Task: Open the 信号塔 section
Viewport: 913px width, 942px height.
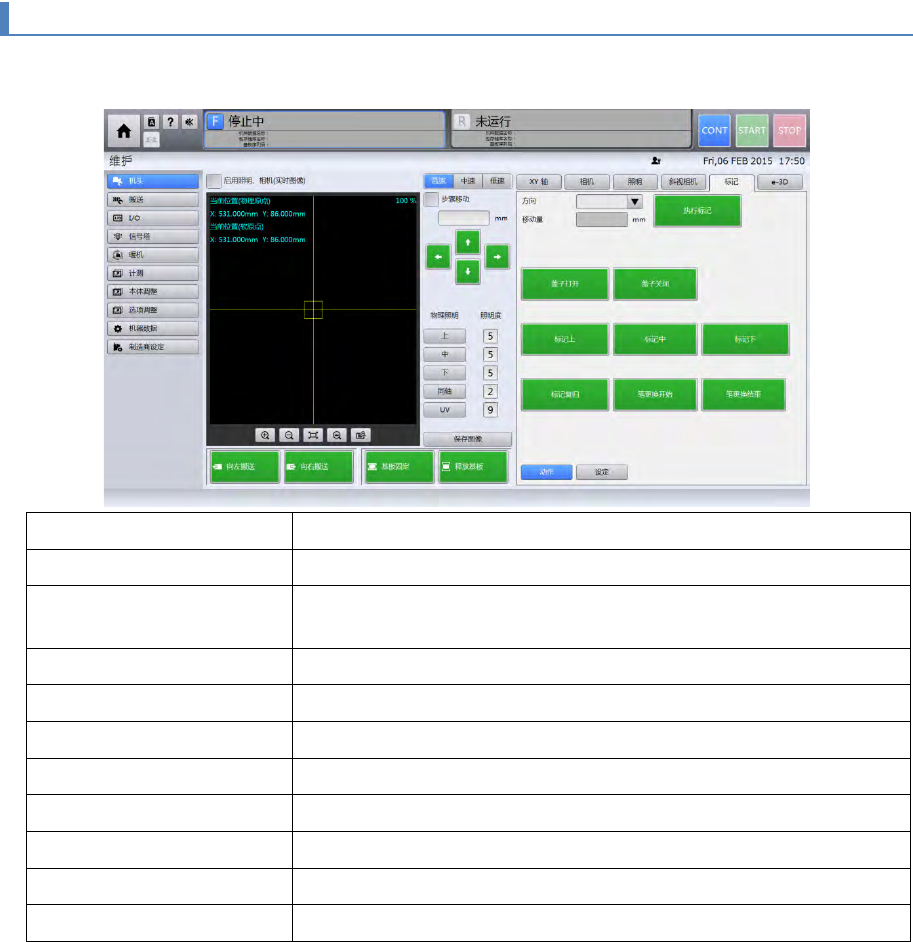Action: (x=153, y=237)
